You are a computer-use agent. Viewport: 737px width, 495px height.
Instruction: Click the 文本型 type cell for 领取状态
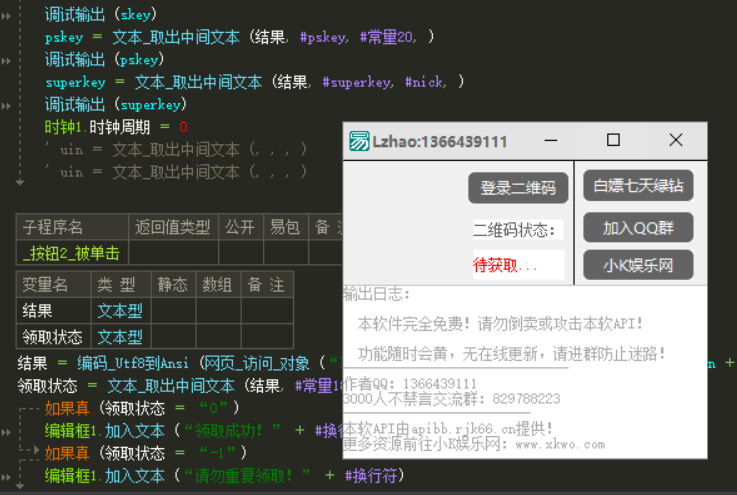click(x=119, y=337)
